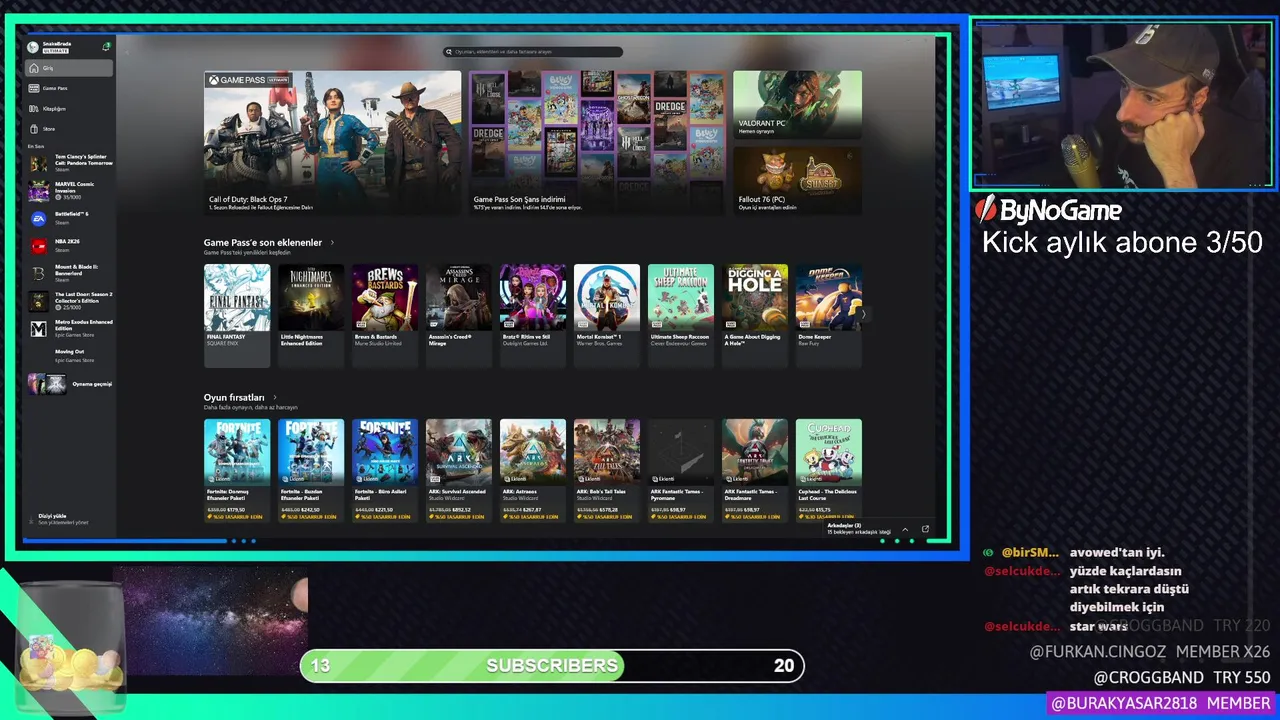Open Call of Duty: Black Ops 7 banner
The height and width of the screenshot is (720, 1280).
332,142
